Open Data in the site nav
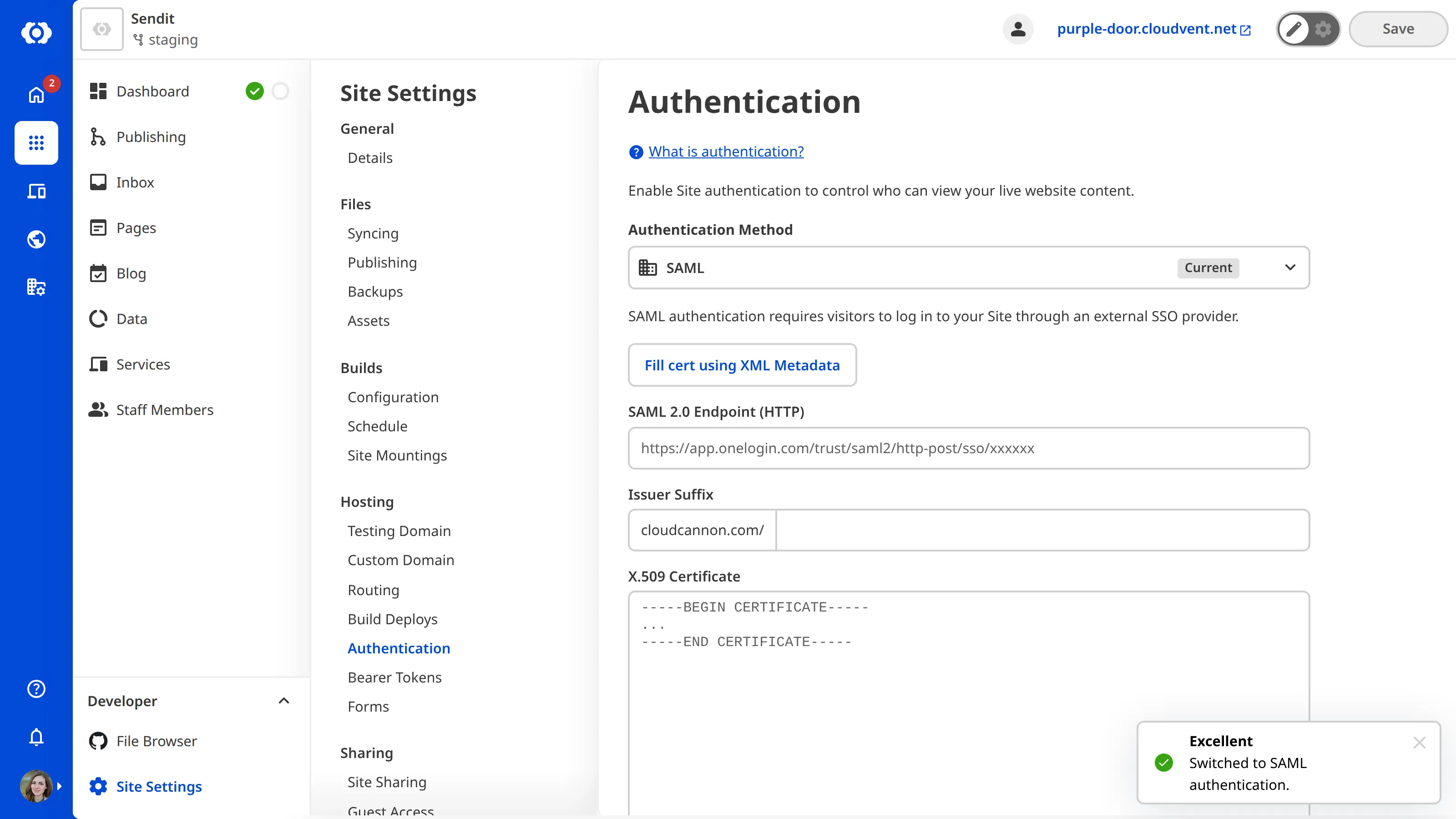 point(131,319)
